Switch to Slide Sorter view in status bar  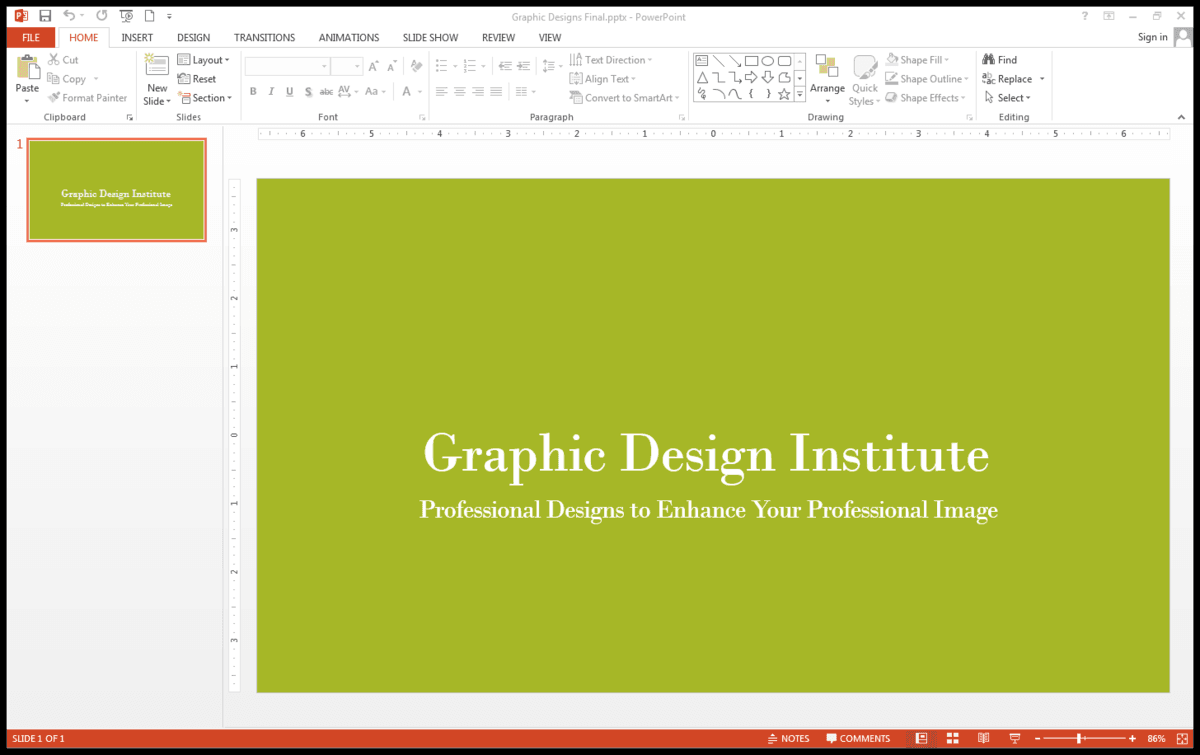coord(953,738)
